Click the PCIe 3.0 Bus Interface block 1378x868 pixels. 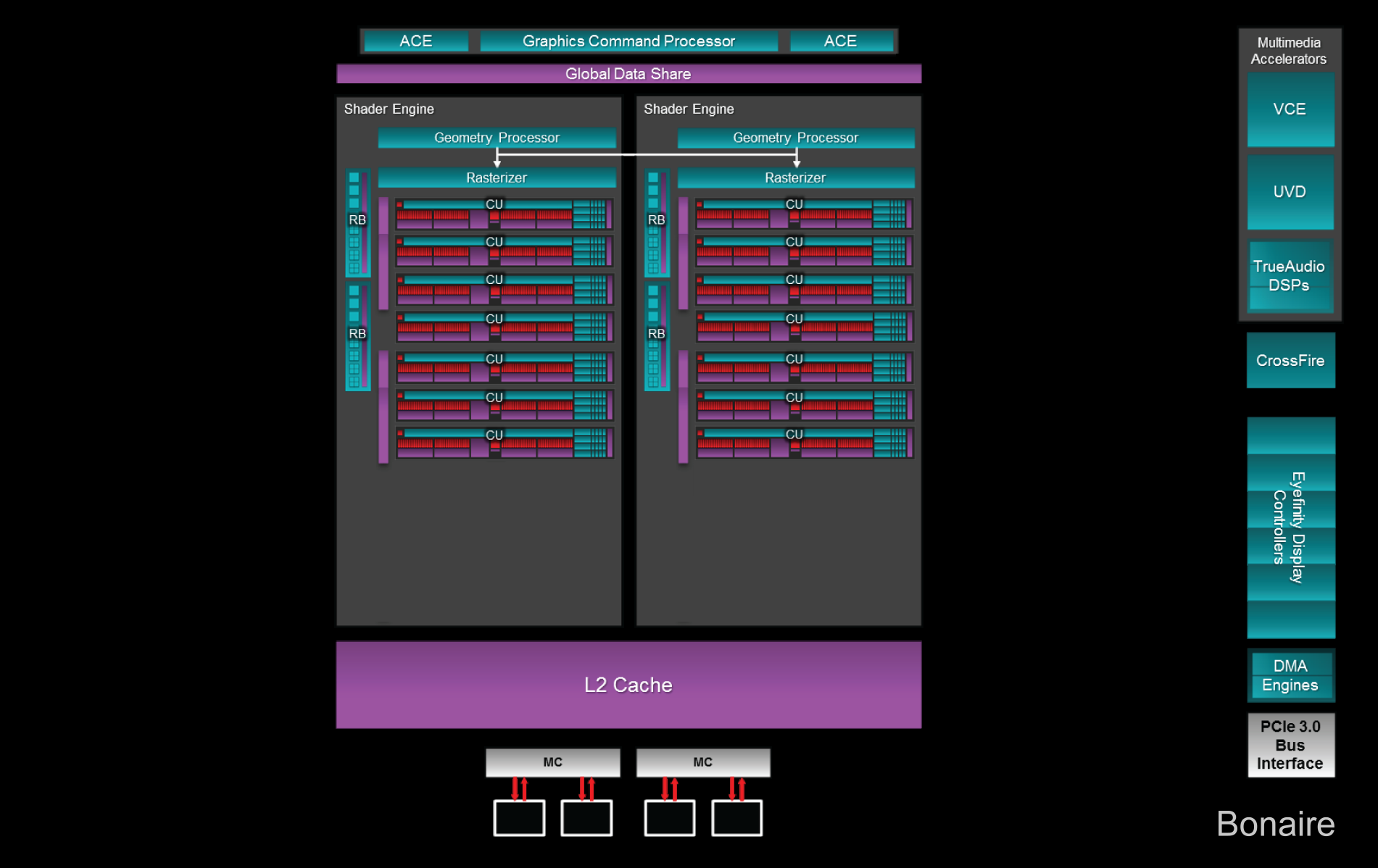click(1290, 745)
